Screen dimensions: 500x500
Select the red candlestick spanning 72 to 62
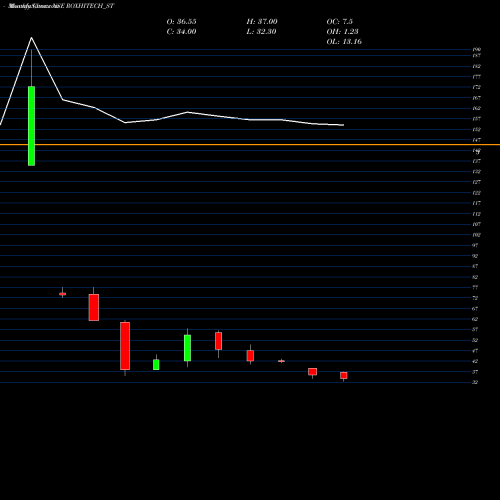coord(94,308)
